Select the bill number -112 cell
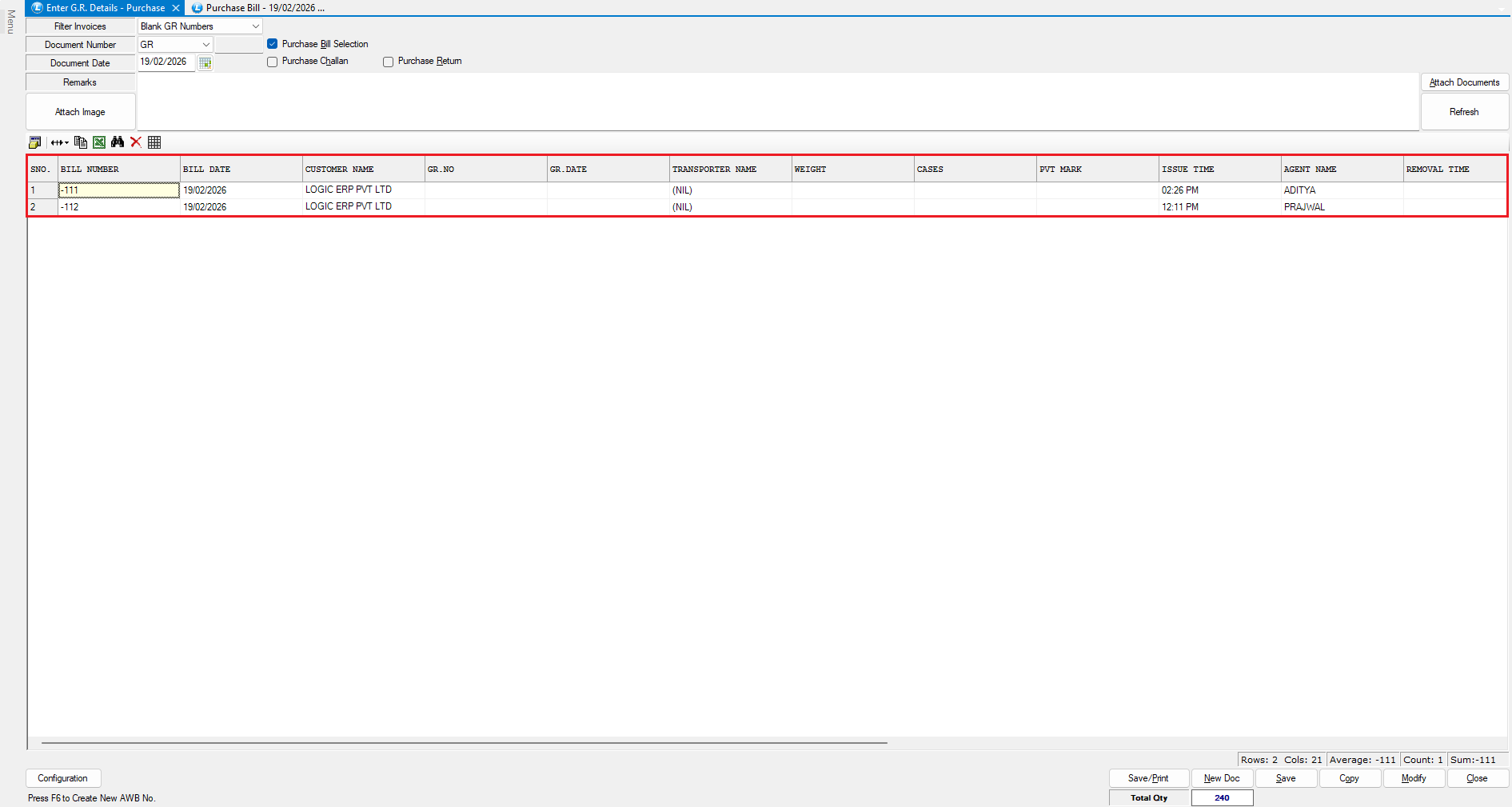 pos(118,207)
